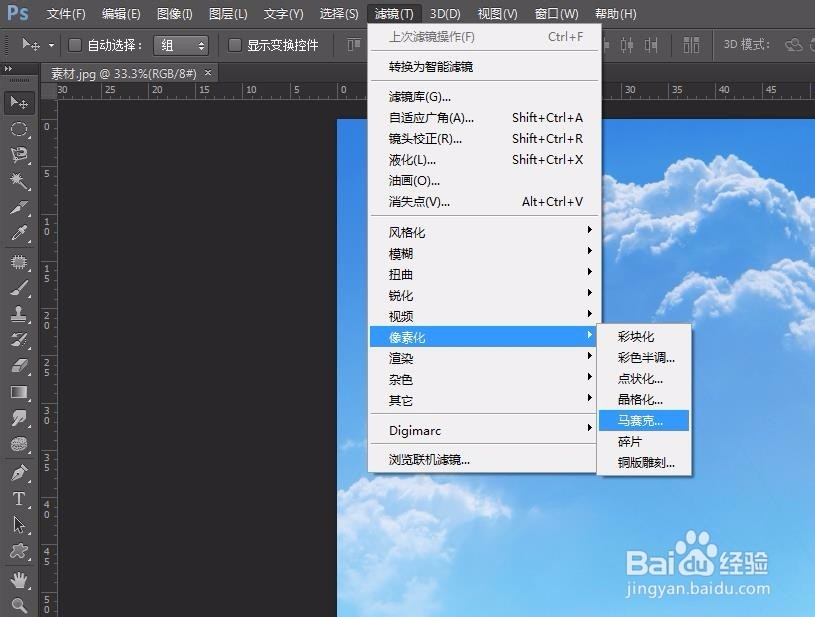
Task: Click the 3D mode rotate icon
Action: (793, 45)
